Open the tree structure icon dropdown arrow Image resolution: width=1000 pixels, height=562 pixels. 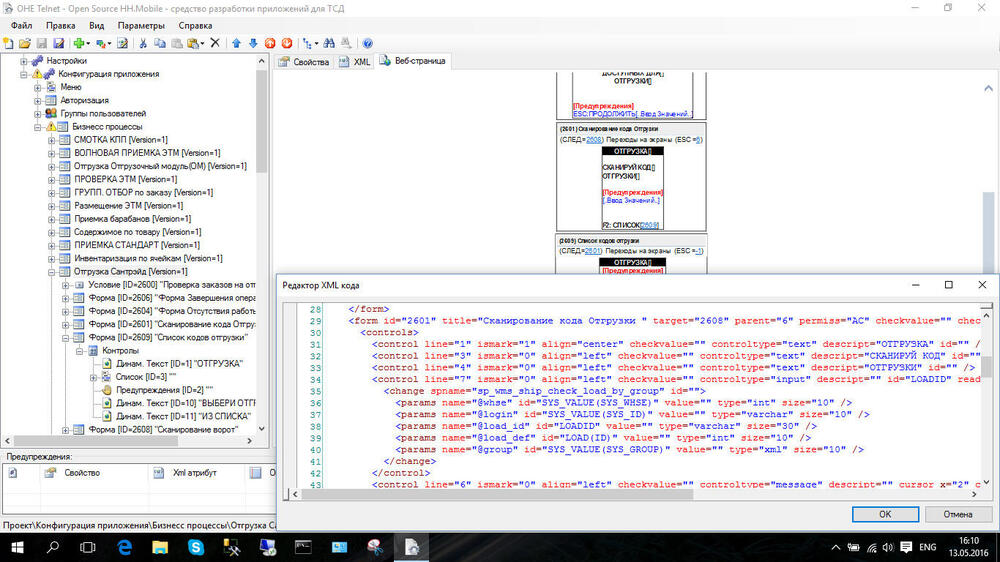pyautogui.click(x=316, y=43)
